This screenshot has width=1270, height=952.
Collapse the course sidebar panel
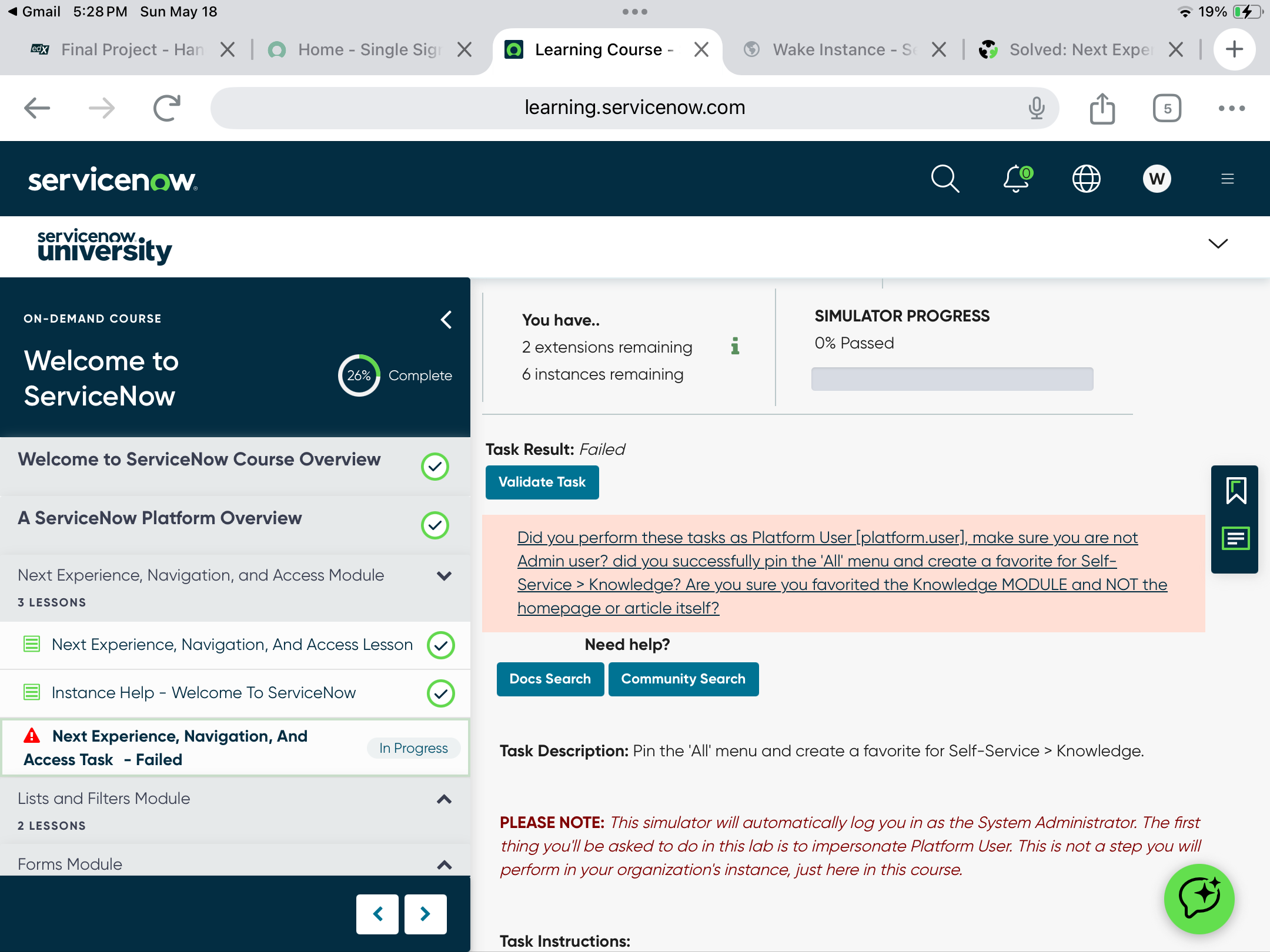click(446, 320)
